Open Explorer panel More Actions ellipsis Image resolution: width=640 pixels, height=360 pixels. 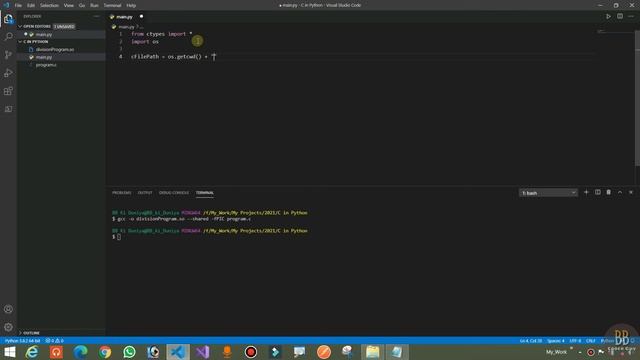tap(96, 16)
